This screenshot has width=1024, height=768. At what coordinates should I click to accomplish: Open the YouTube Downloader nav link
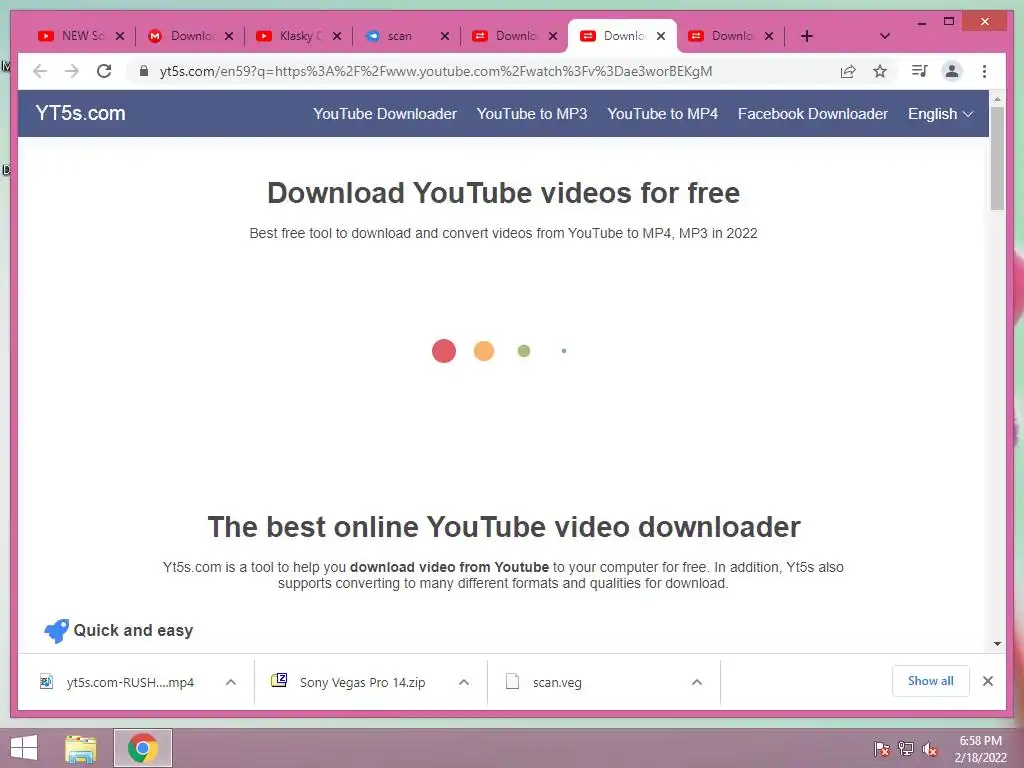385,114
